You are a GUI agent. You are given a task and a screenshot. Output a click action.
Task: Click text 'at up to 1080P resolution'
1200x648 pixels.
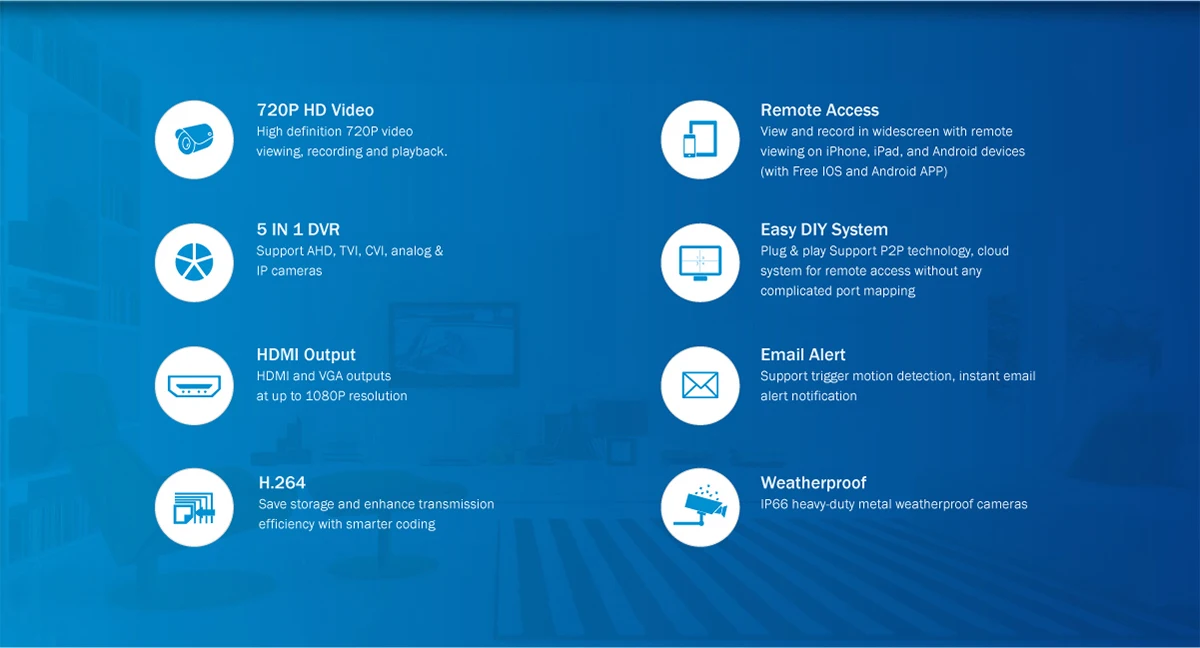coord(332,396)
